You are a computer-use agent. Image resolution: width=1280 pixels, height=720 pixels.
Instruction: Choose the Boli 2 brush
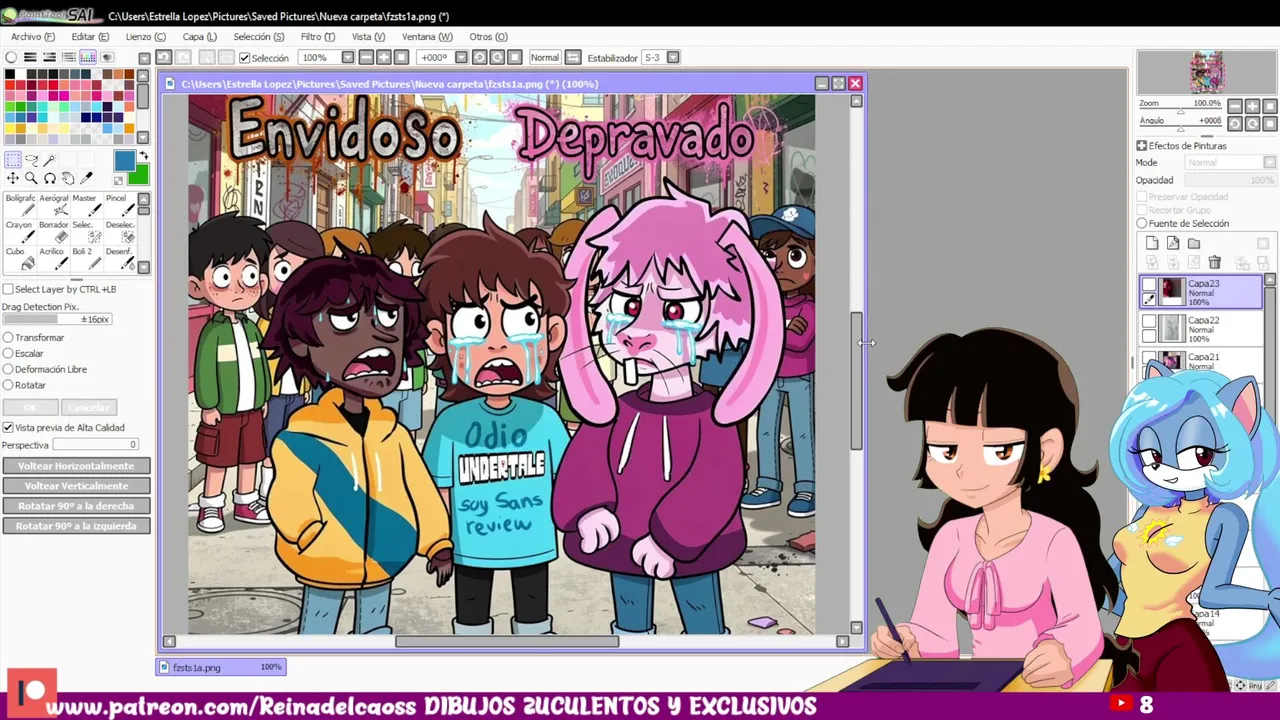[x=85, y=258]
